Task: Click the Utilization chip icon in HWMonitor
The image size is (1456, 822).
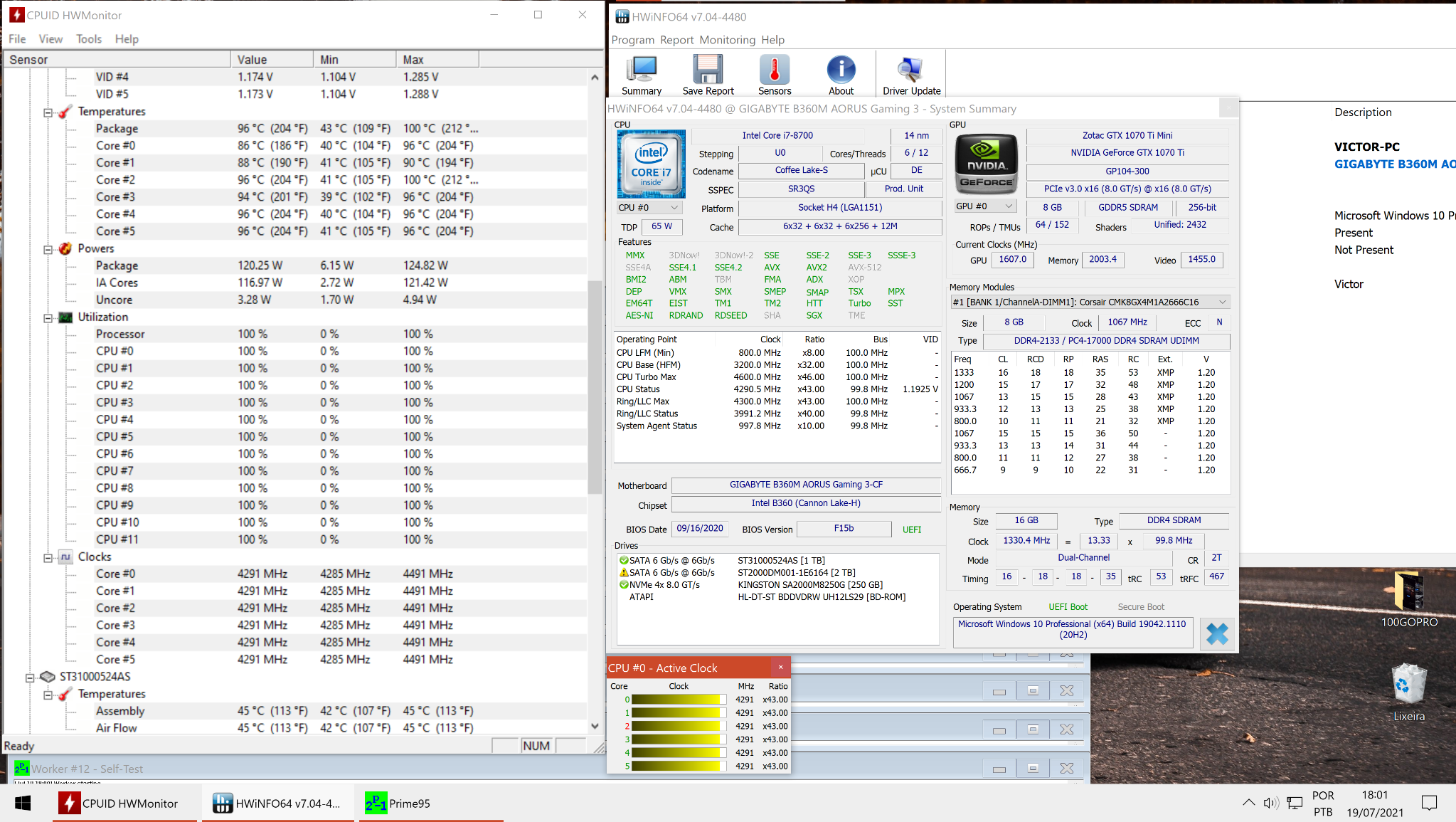Action: click(x=65, y=317)
